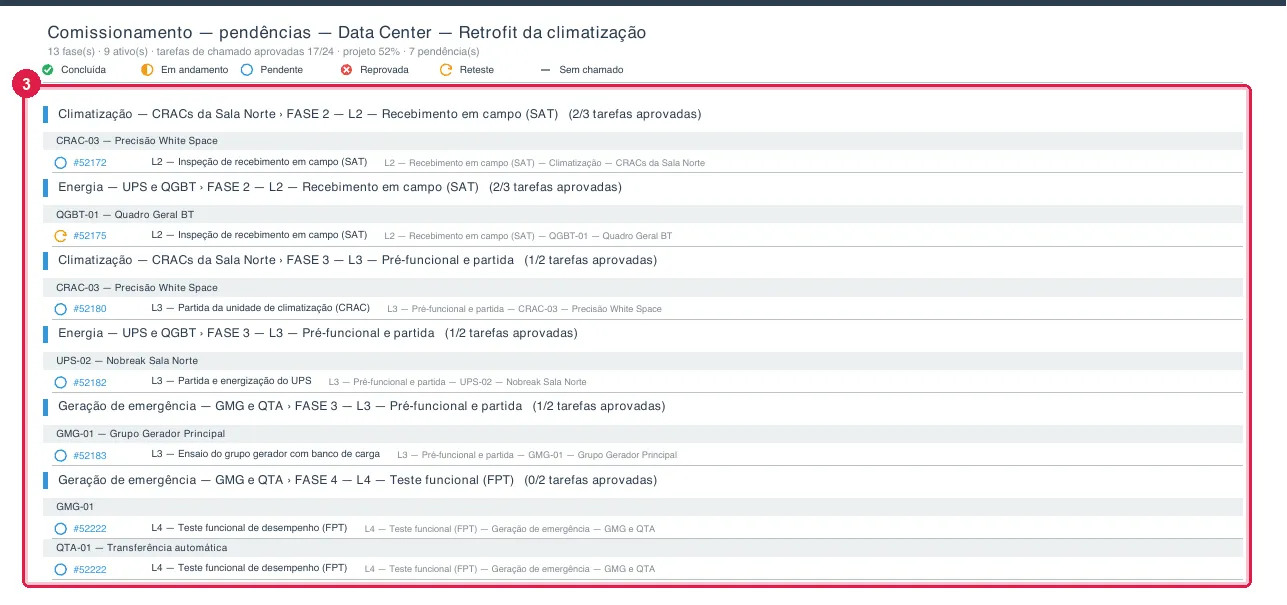1287x605 pixels.
Task: Click the Reprovada legend label
Action: point(385,70)
